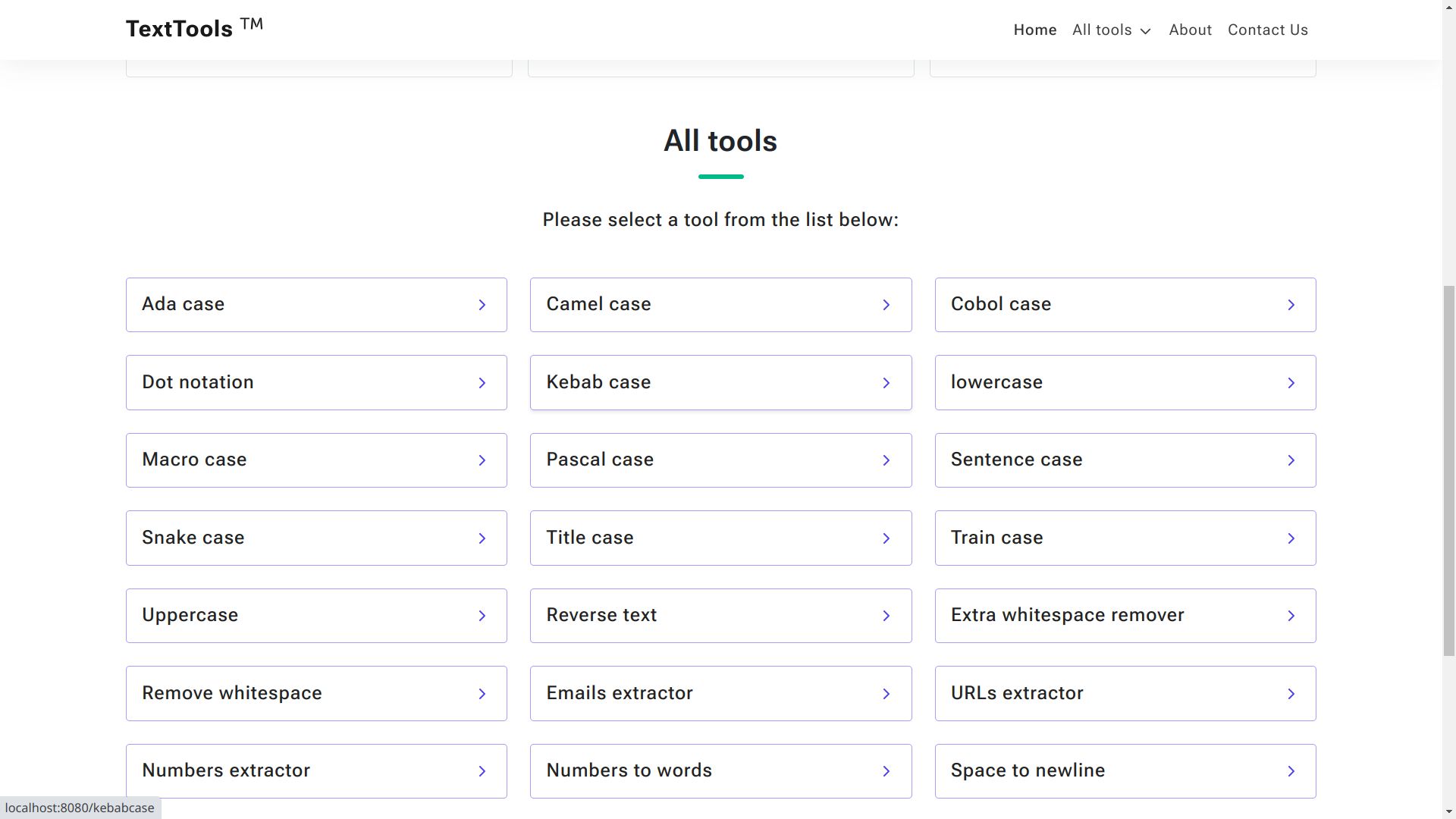Click the chevron on URLs extractor card
This screenshot has width=1456, height=819.
pyautogui.click(x=1291, y=694)
